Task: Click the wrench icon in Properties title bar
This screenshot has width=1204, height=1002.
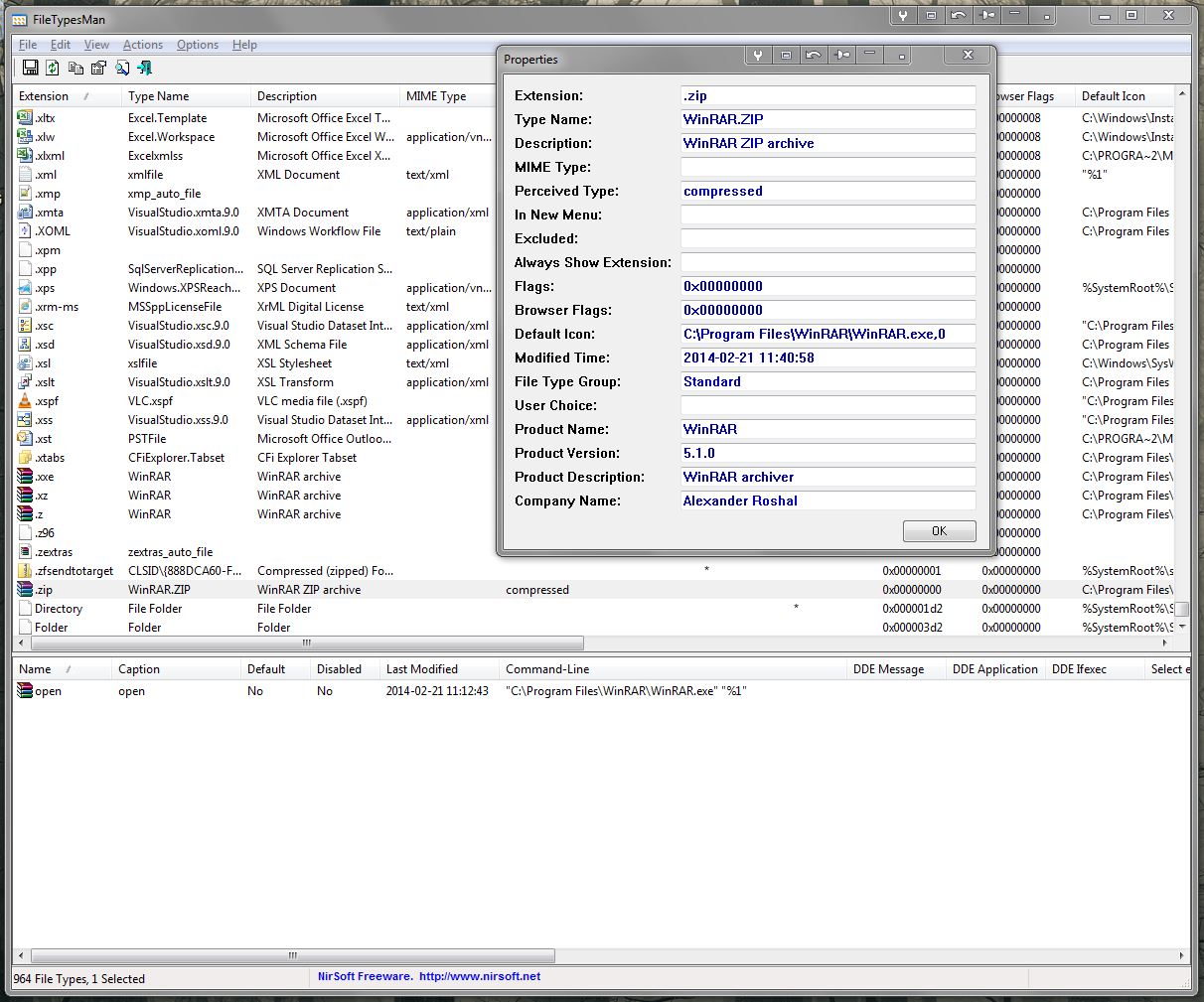Action: click(757, 55)
